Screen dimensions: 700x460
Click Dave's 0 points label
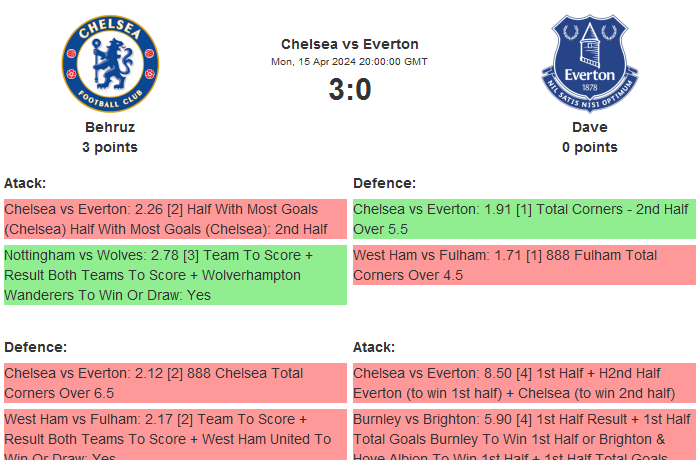589,147
